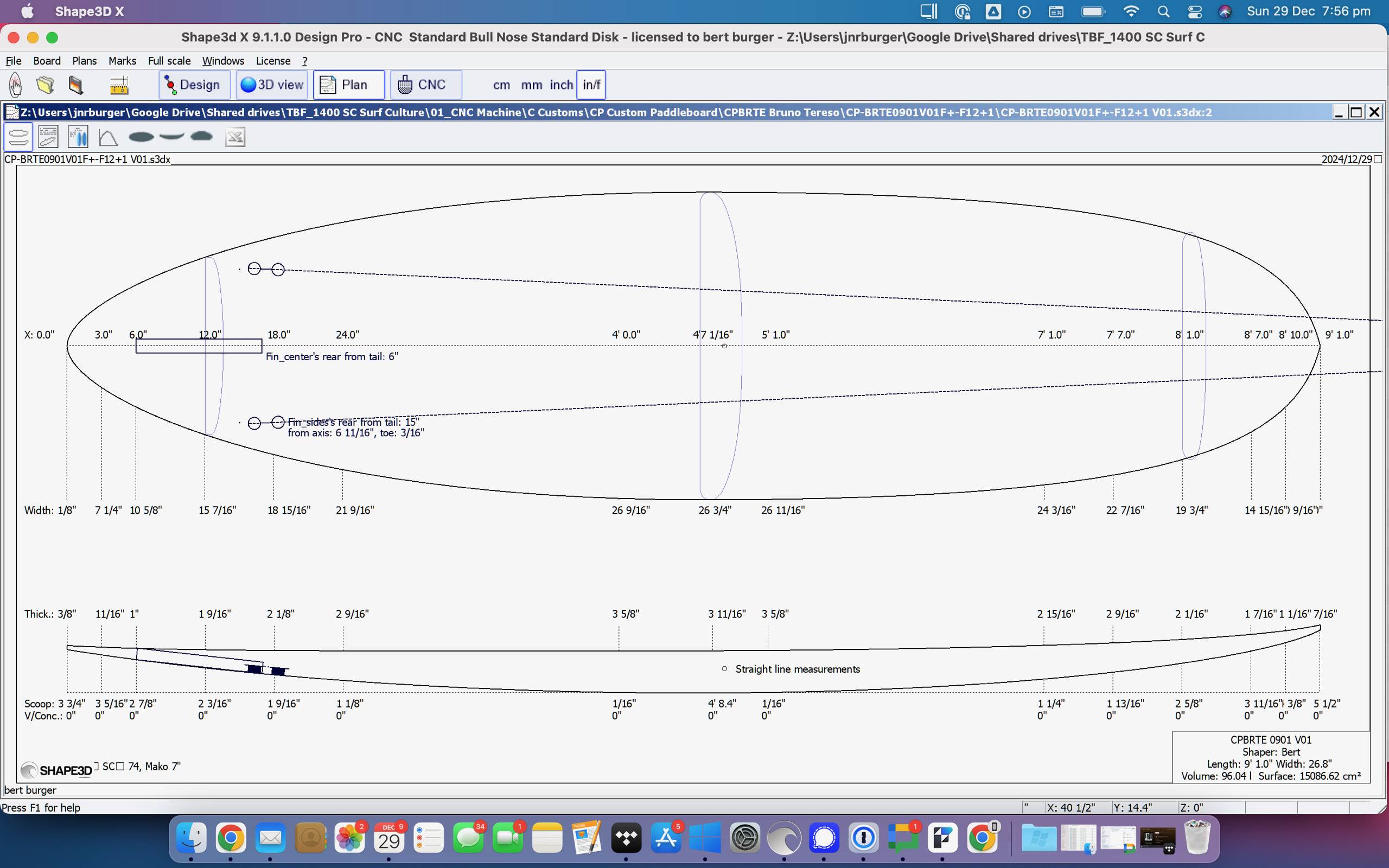Open the Windows menu
1389x868 pixels.
point(222,61)
